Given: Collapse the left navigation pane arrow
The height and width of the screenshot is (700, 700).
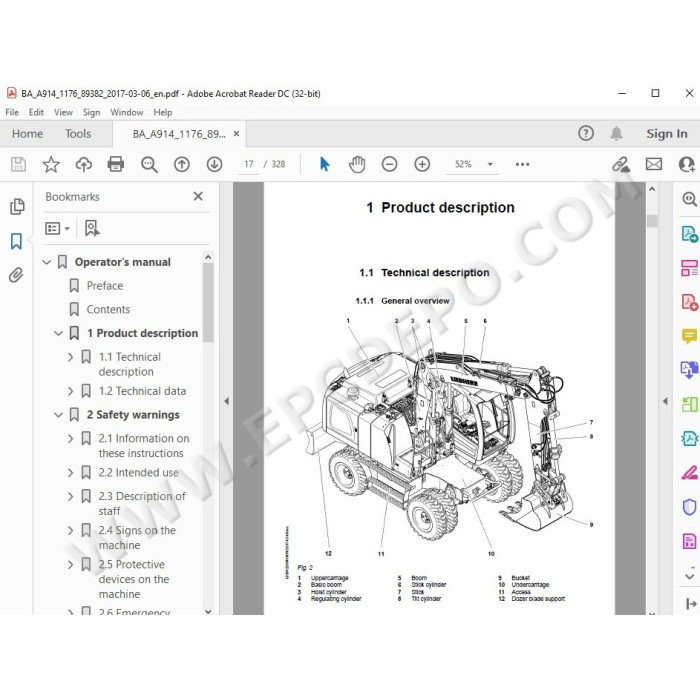Looking at the screenshot, I should pos(226,401).
